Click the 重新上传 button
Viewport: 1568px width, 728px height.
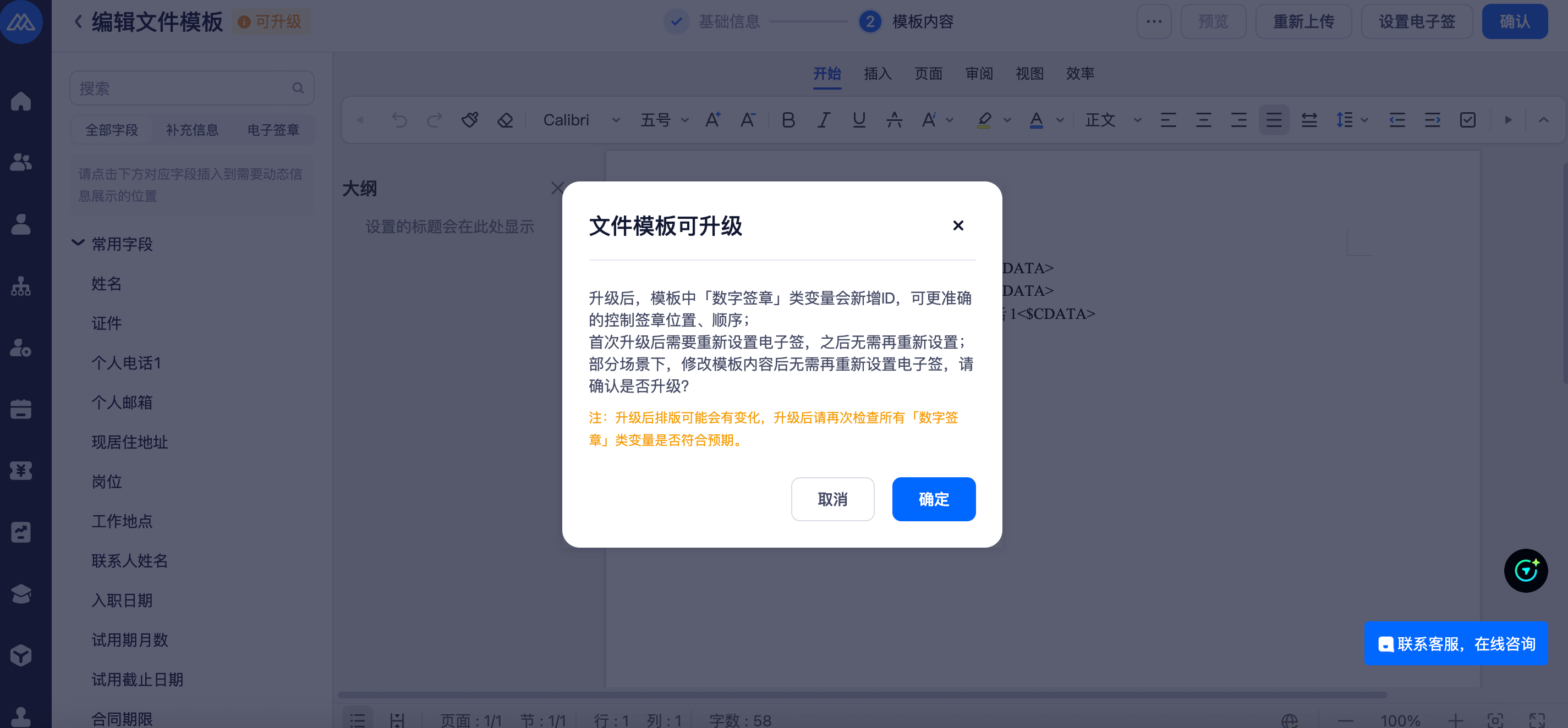tap(1303, 22)
